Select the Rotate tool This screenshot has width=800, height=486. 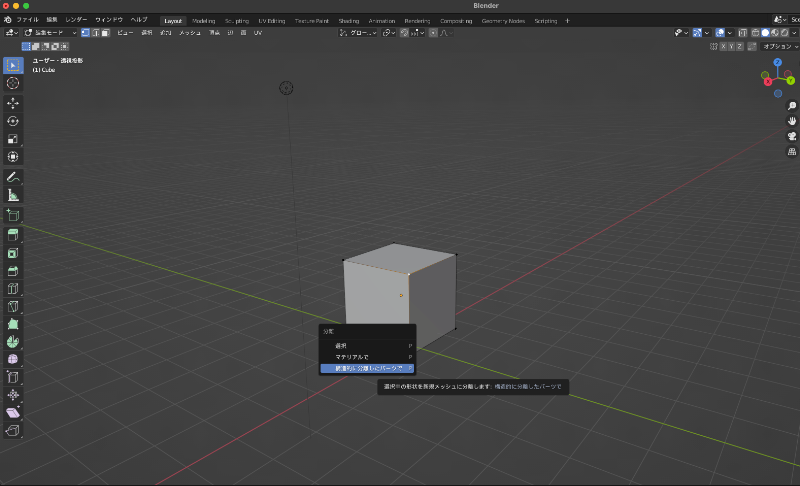pos(13,121)
